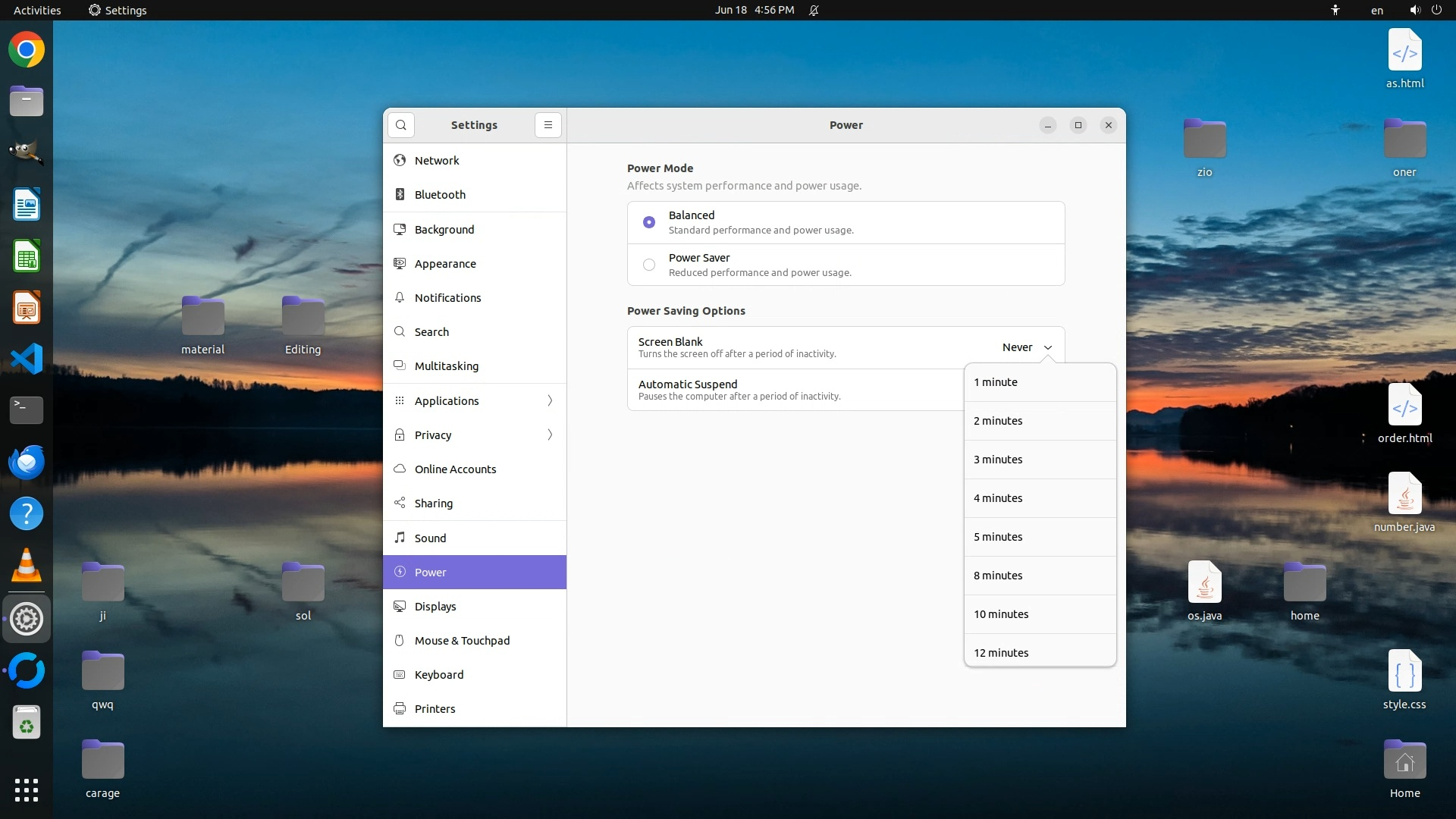Launch Thunderbird mail from dock
The width and height of the screenshot is (1456, 819).
(x=27, y=462)
